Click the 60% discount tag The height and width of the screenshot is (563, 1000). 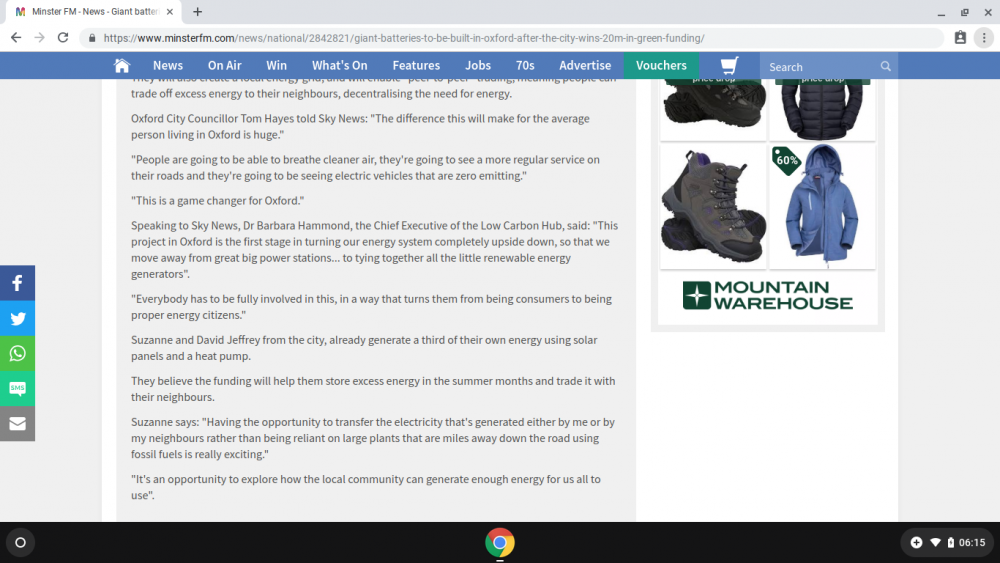786,160
